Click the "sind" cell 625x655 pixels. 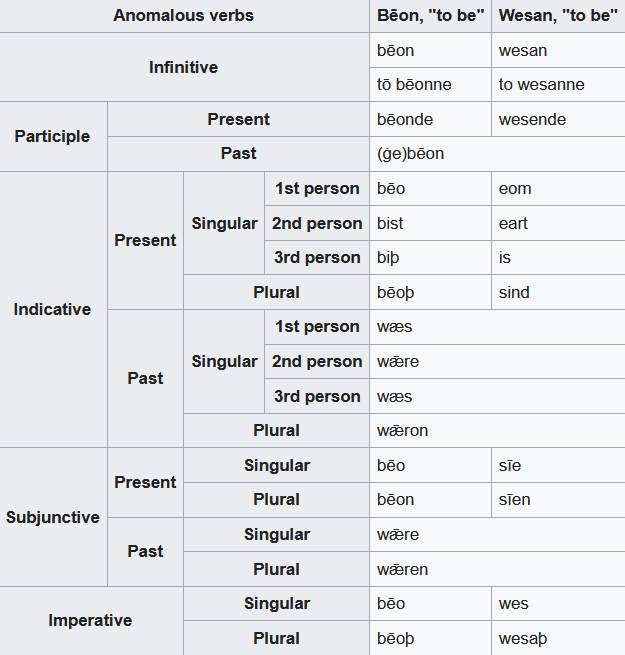click(x=514, y=292)
